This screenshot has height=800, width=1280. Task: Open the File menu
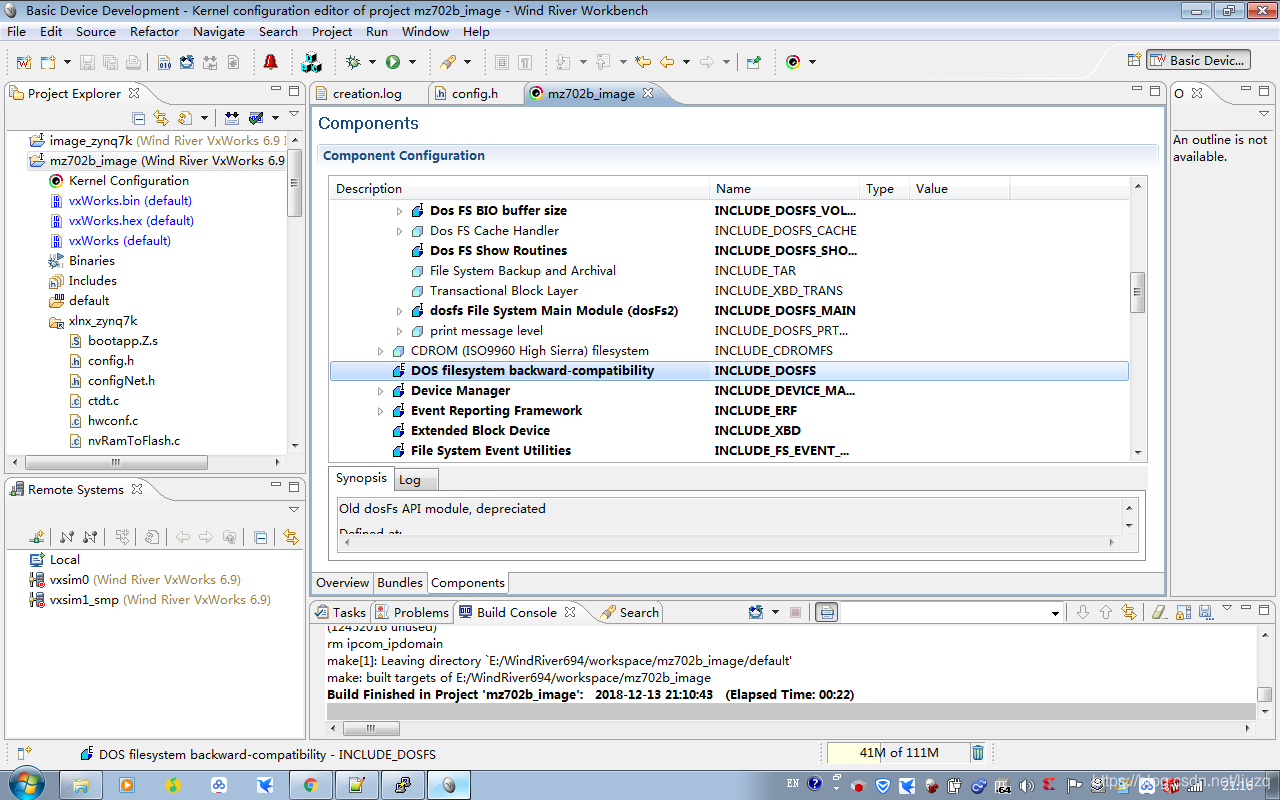[16, 31]
